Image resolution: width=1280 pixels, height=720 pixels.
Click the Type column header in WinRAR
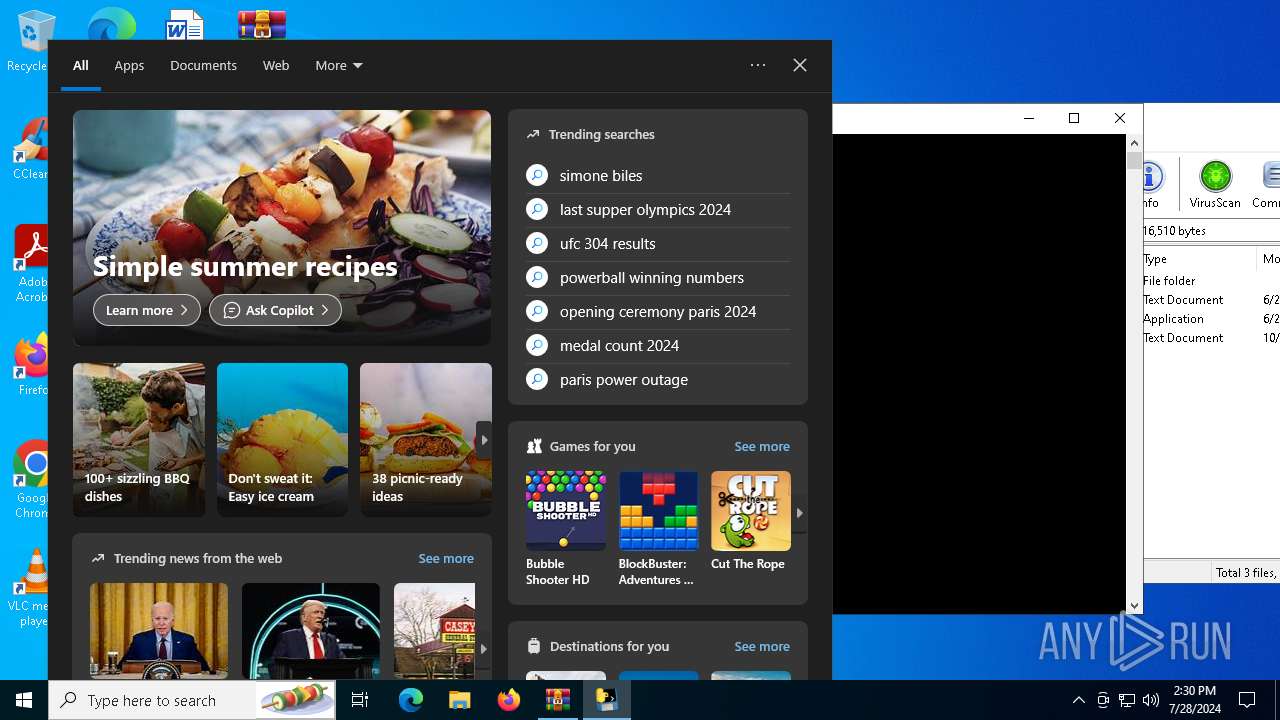(1199, 259)
